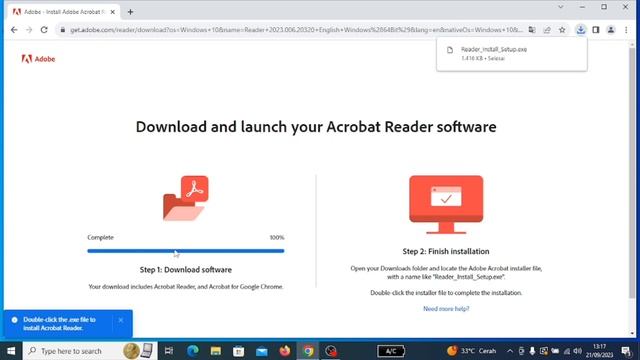
Task: Open the Mail app from taskbar
Action: point(262,351)
